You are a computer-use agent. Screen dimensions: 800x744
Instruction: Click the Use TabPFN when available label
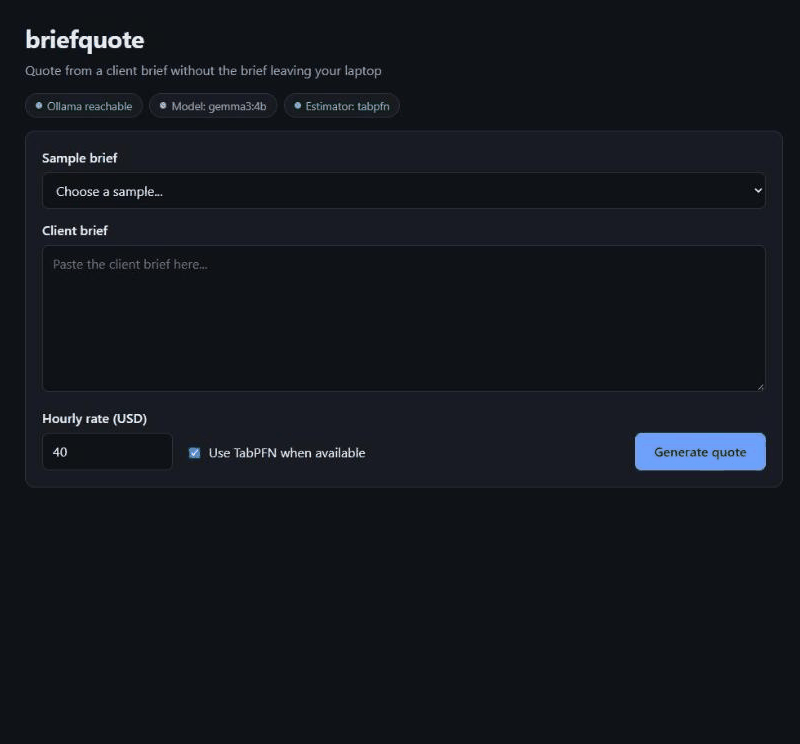[x=287, y=453]
